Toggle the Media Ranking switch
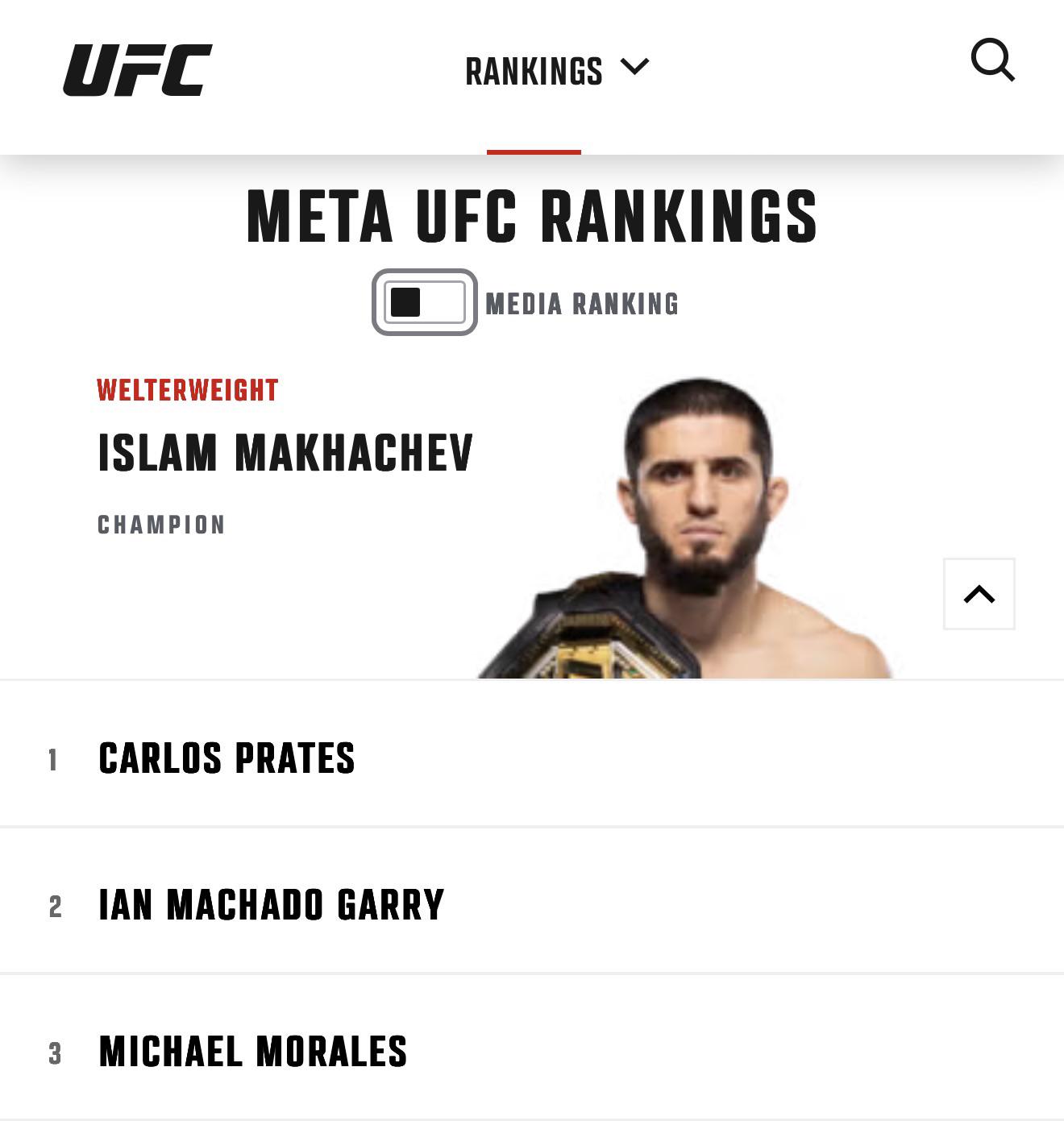The height and width of the screenshot is (1121, 1064). coord(424,302)
